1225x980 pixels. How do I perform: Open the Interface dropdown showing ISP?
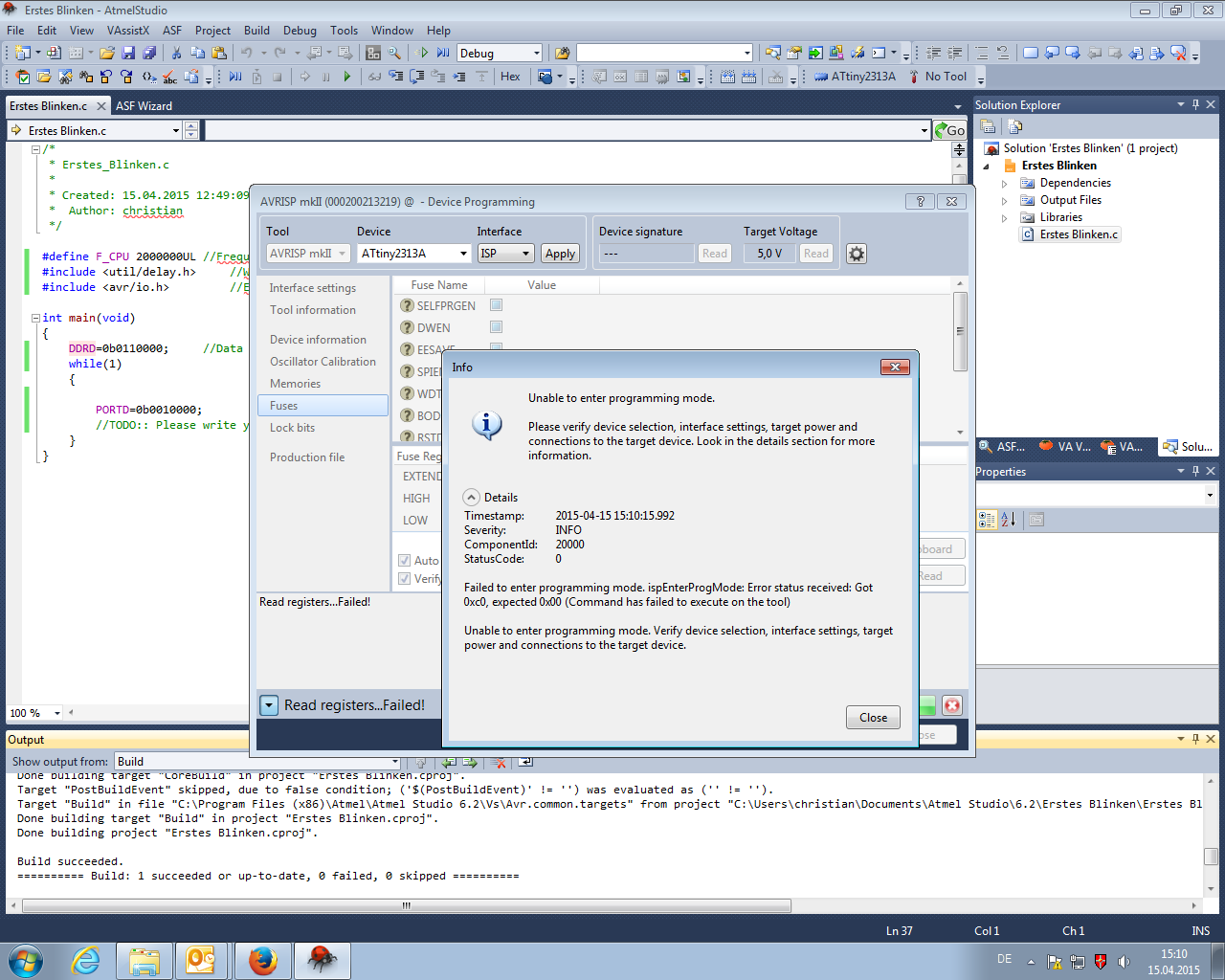tap(505, 254)
